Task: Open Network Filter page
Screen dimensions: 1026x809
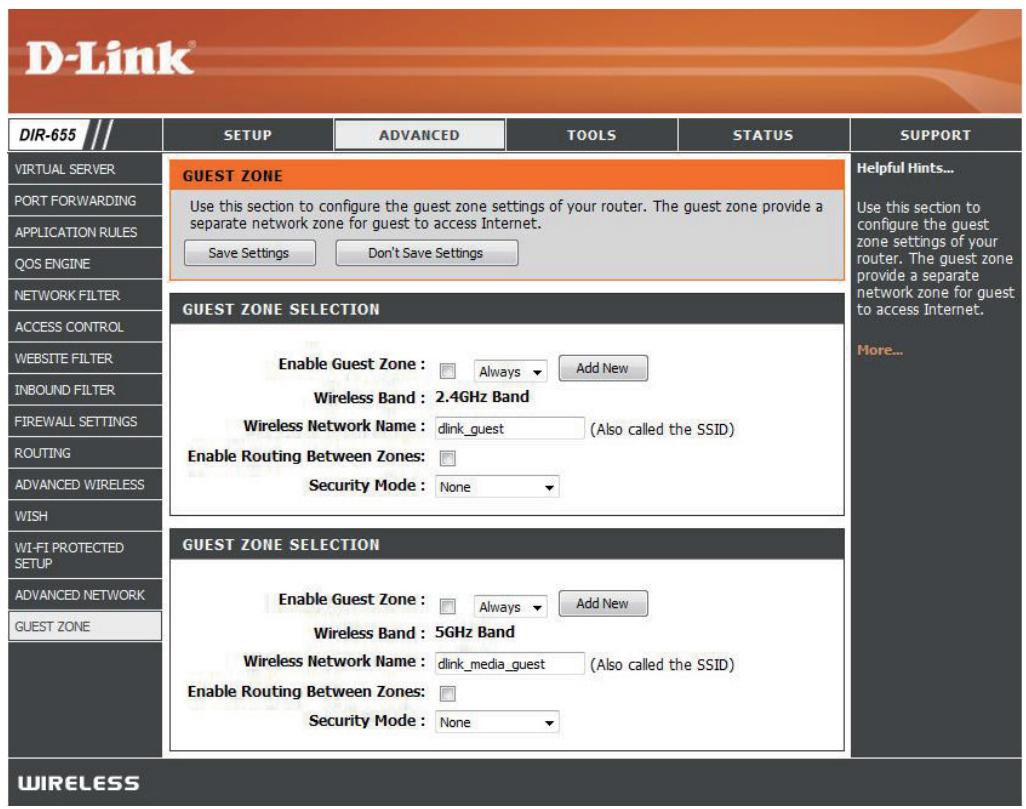Action: tap(84, 295)
